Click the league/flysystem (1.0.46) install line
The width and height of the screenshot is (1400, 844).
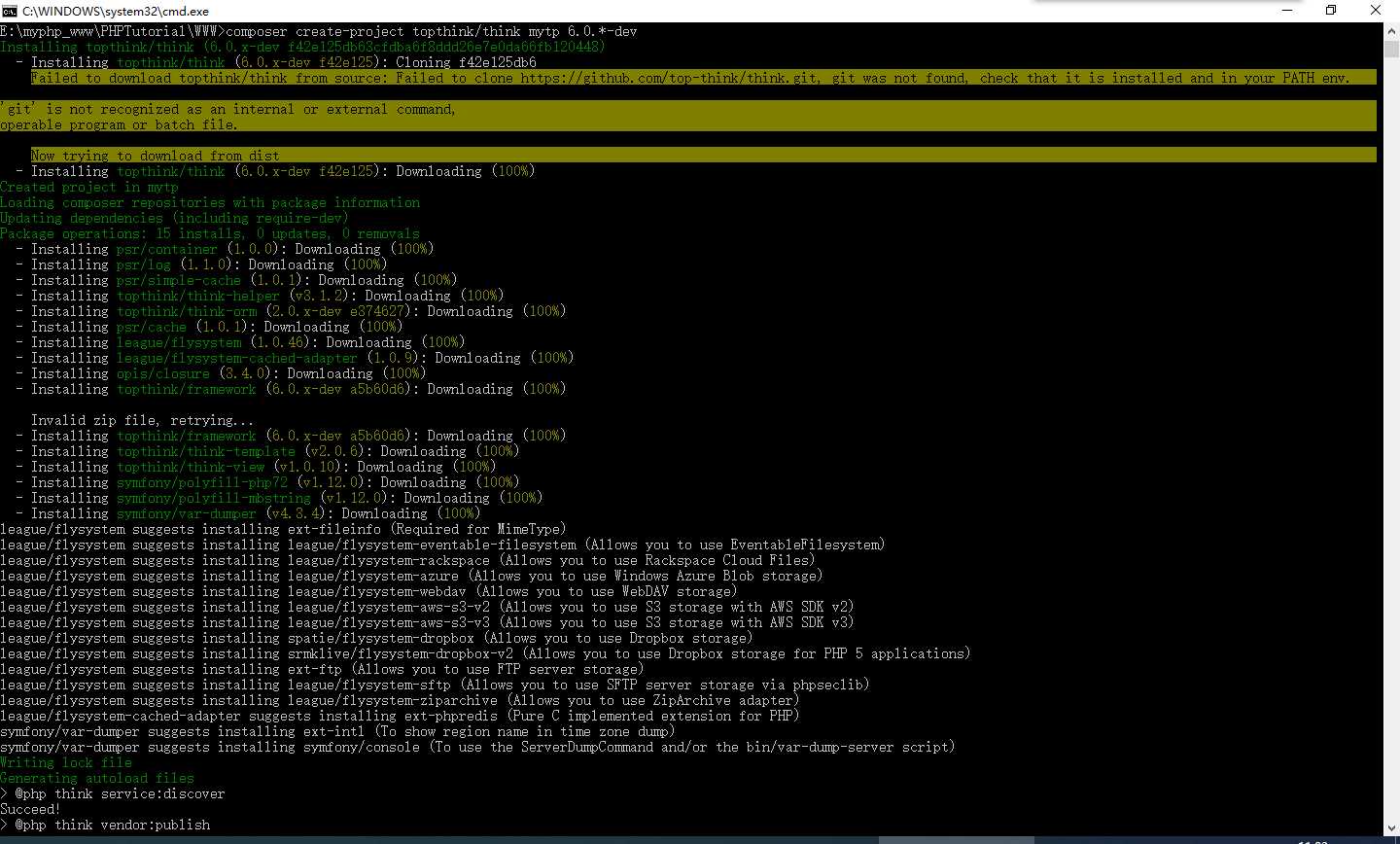[240, 342]
